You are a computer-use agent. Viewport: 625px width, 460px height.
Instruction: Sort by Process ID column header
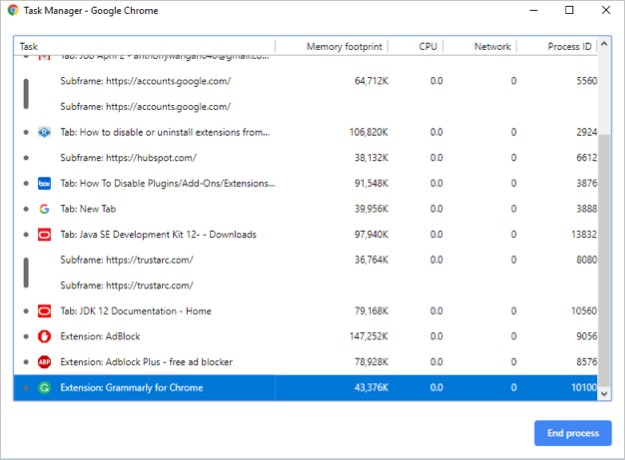[x=557, y=47]
